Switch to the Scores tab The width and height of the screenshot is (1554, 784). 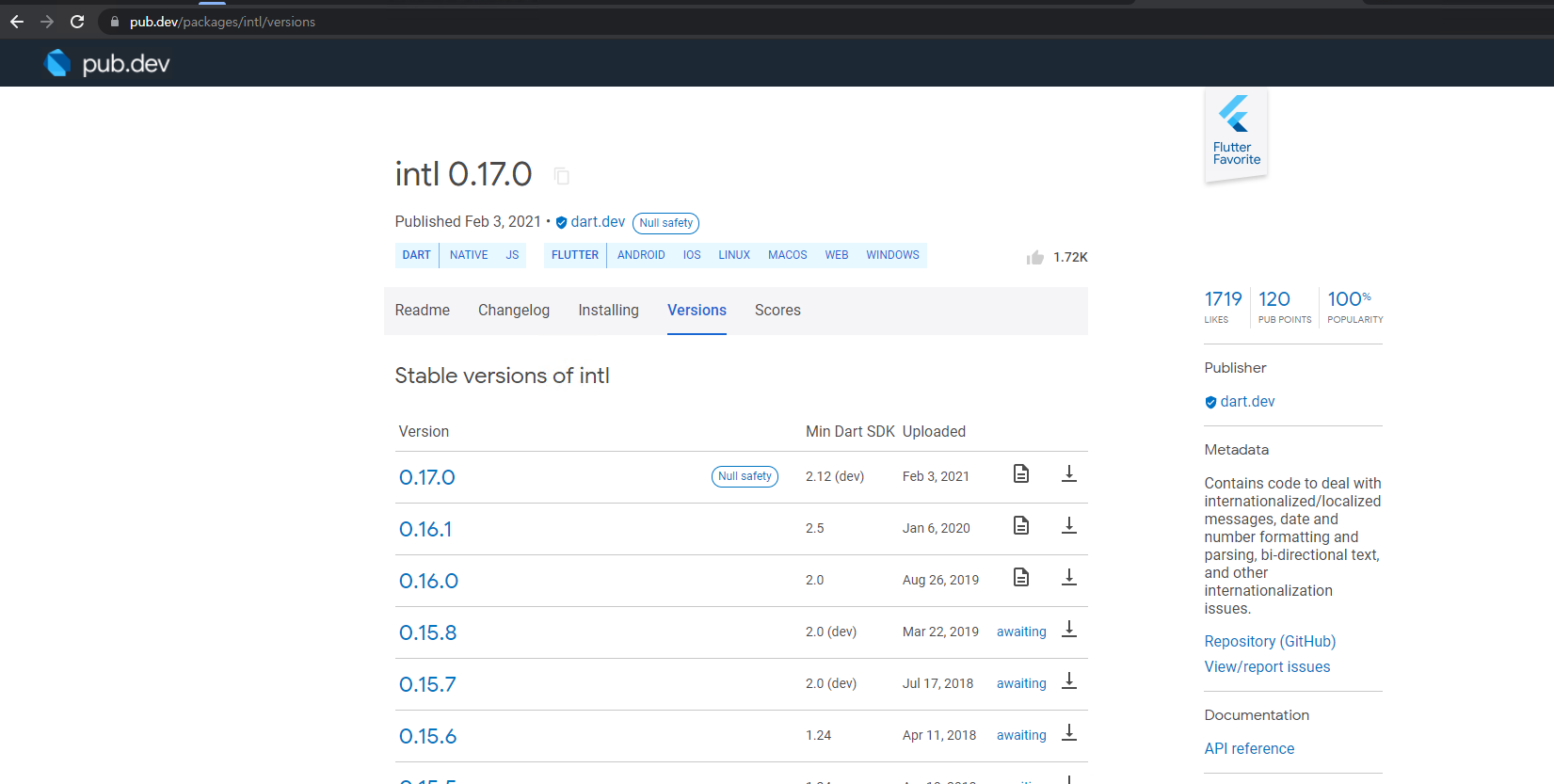pos(777,311)
